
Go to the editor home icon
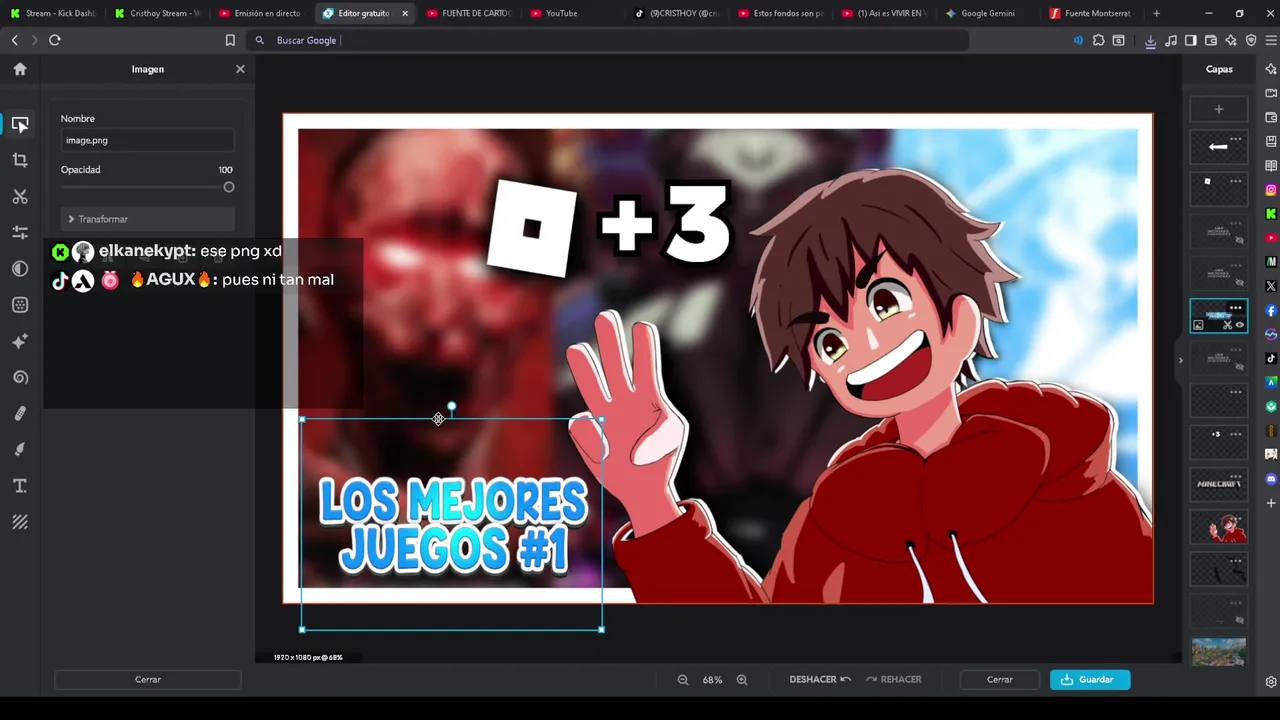[20, 69]
